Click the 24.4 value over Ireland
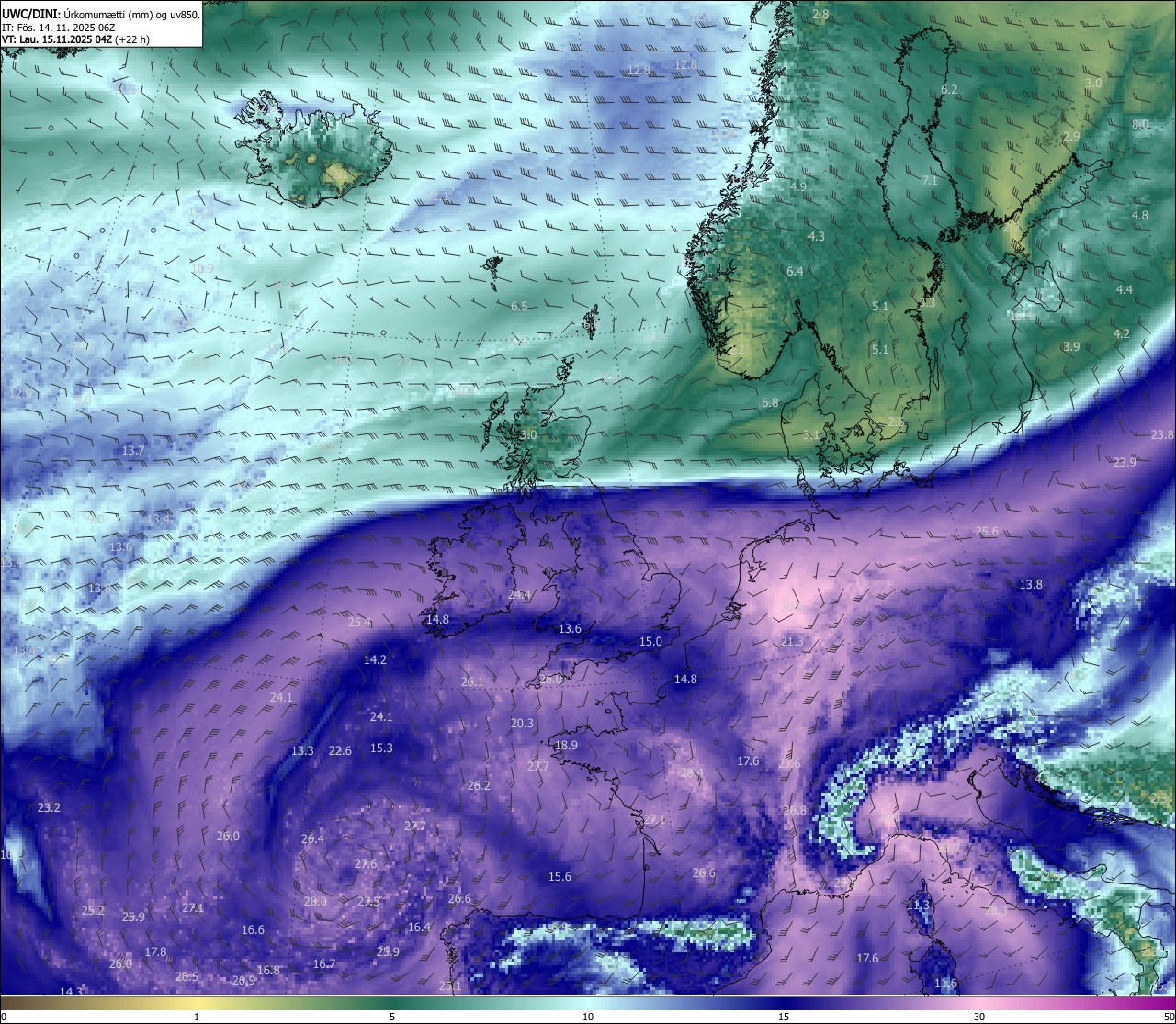Screen dimensions: 1176x1024 coord(519,595)
